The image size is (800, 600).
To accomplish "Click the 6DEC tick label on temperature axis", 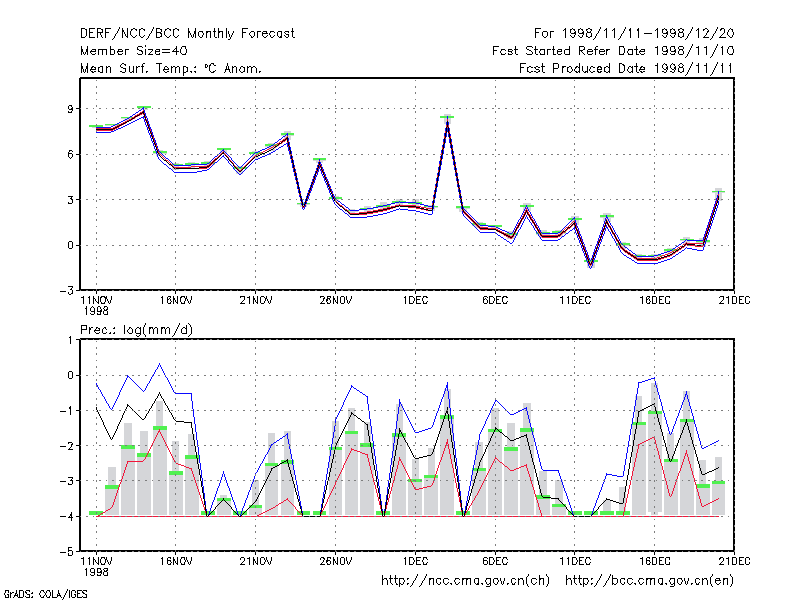I will tap(495, 301).
